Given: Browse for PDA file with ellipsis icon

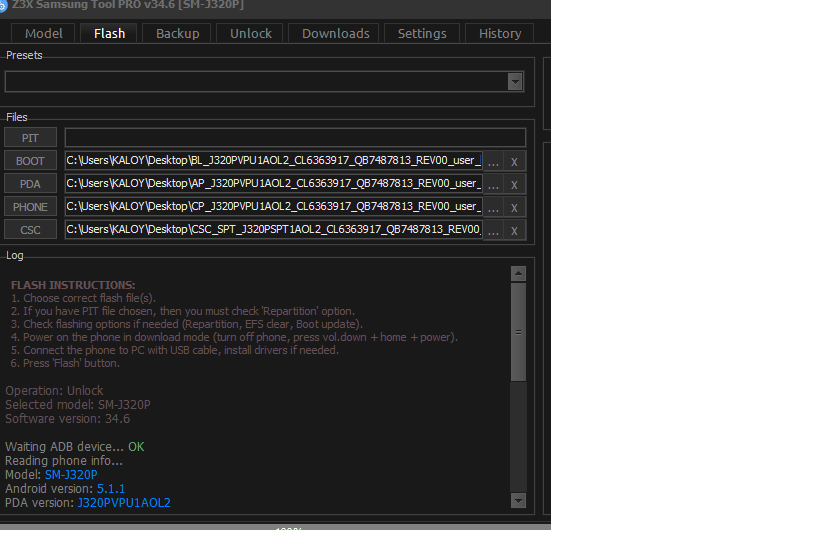Looking at the screenshot, I should pyautogui.click(x=493, y=184).
